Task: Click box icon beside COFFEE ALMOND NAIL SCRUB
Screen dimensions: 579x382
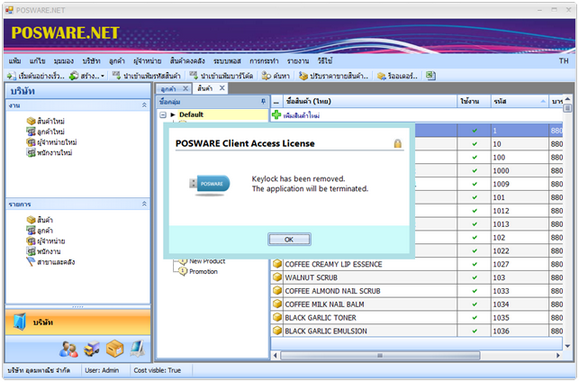Action: point(277,290)
